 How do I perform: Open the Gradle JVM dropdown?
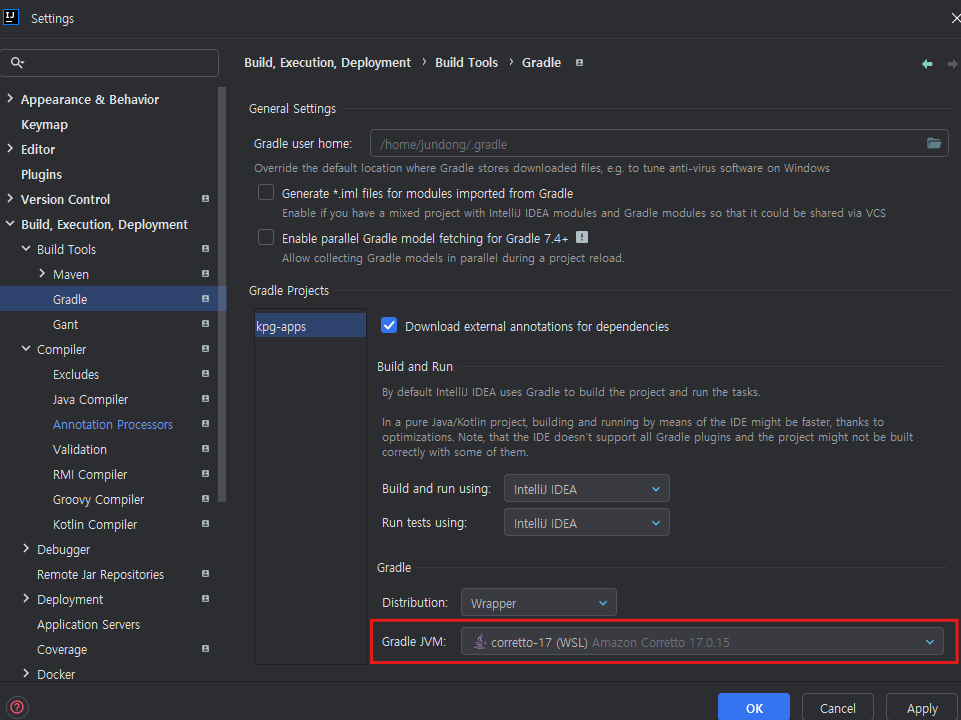[702, 642]
